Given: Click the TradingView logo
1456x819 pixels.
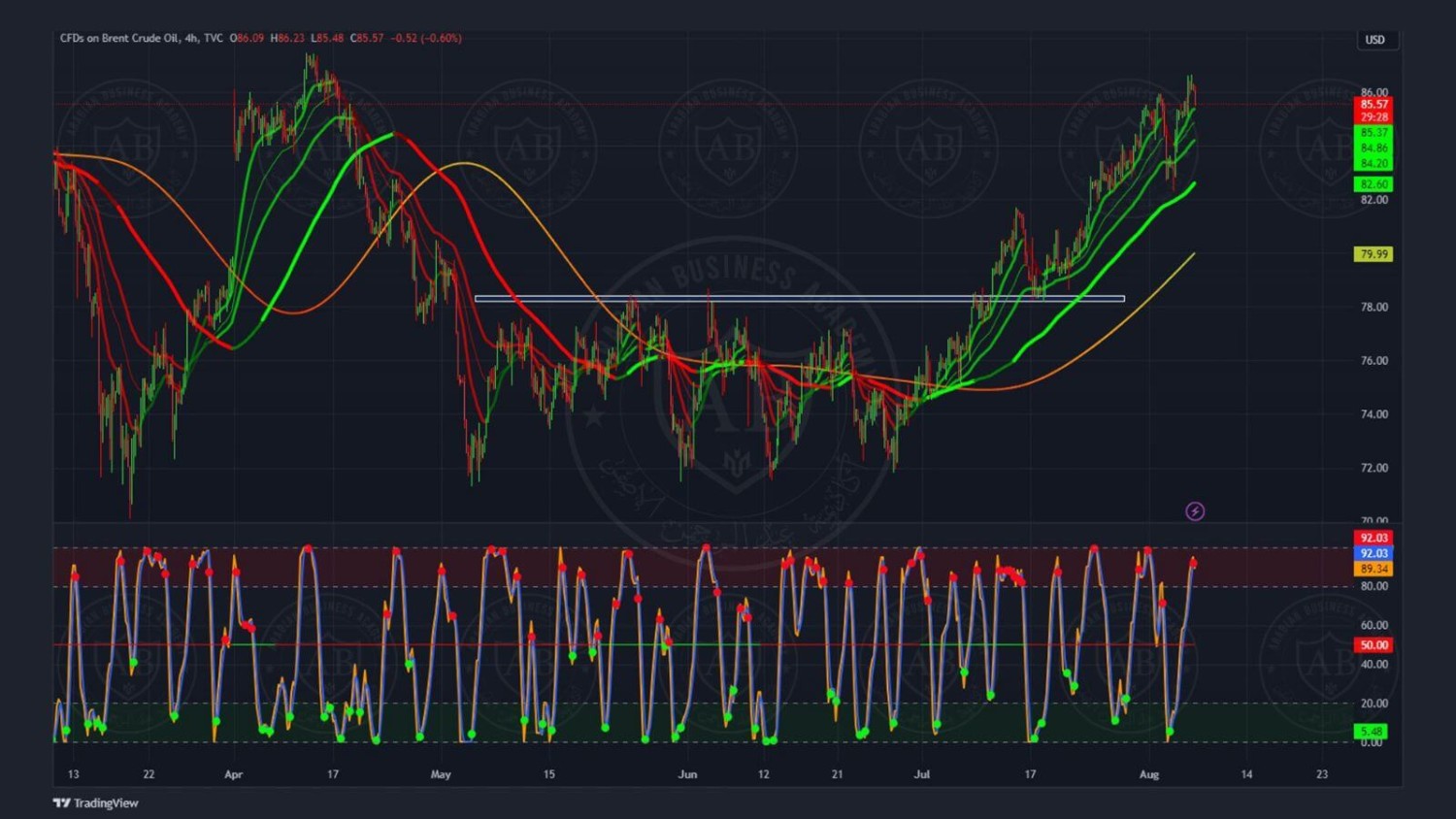Looking at the screenshot, I should [x=96, y=803].
